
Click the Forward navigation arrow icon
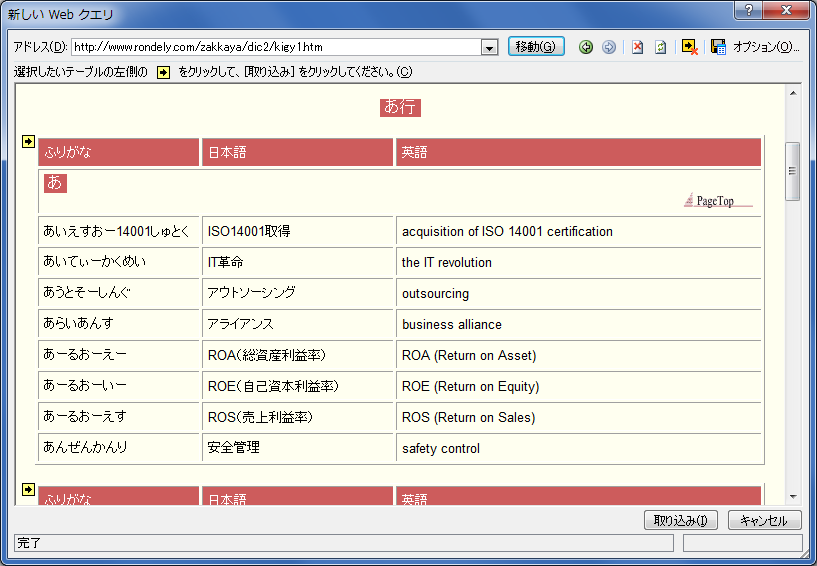click(608, 47)
